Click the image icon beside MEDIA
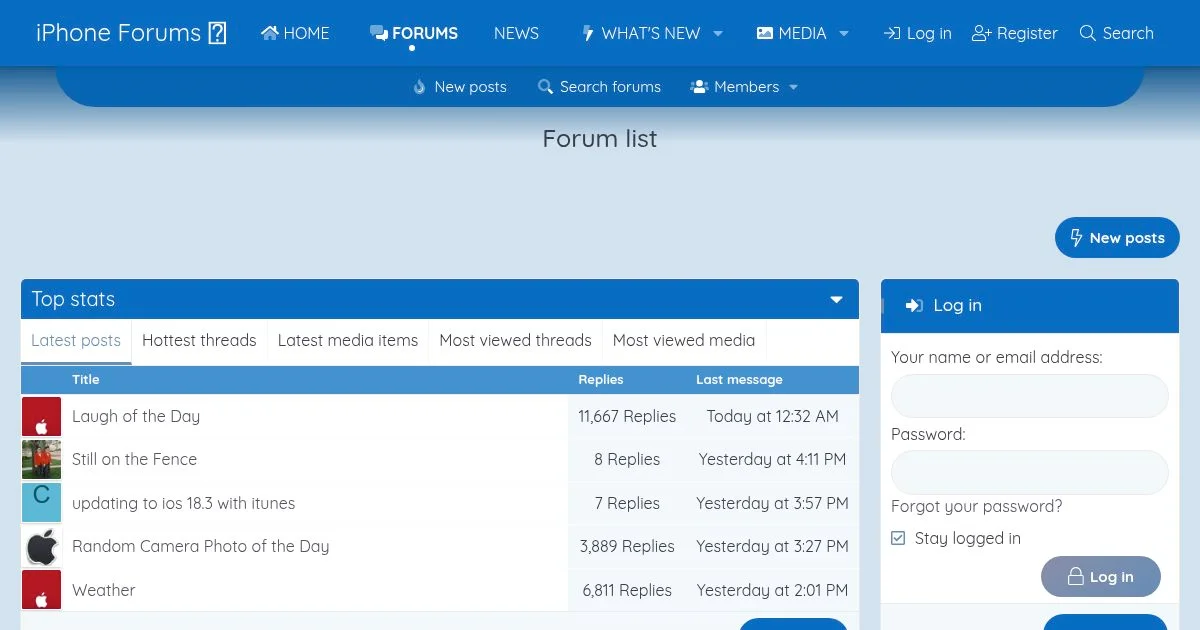This screenshot has height=630, width=1200. pyautogui.click(x=765, y=33)
